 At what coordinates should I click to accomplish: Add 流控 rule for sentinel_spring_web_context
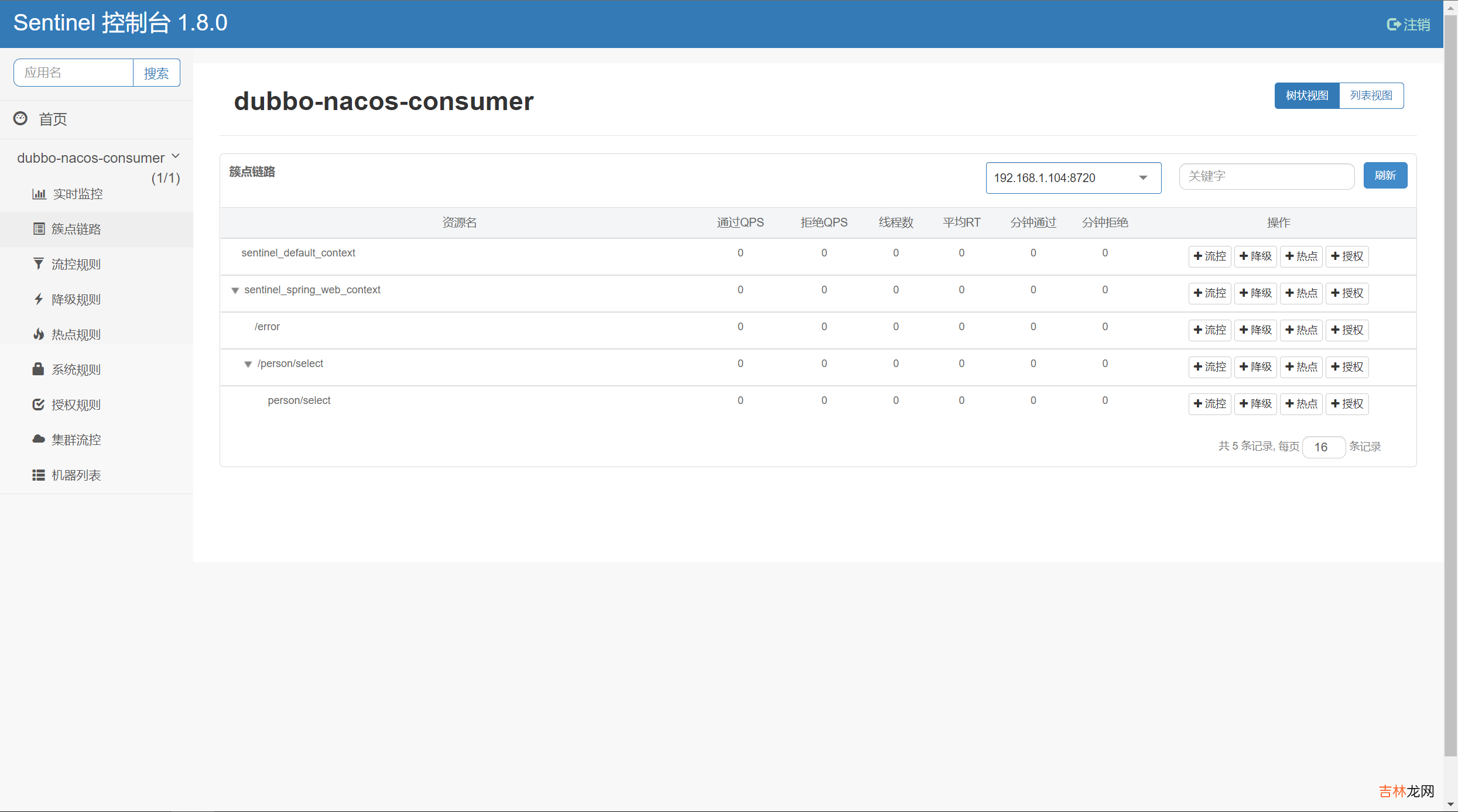pos(1210,293)
